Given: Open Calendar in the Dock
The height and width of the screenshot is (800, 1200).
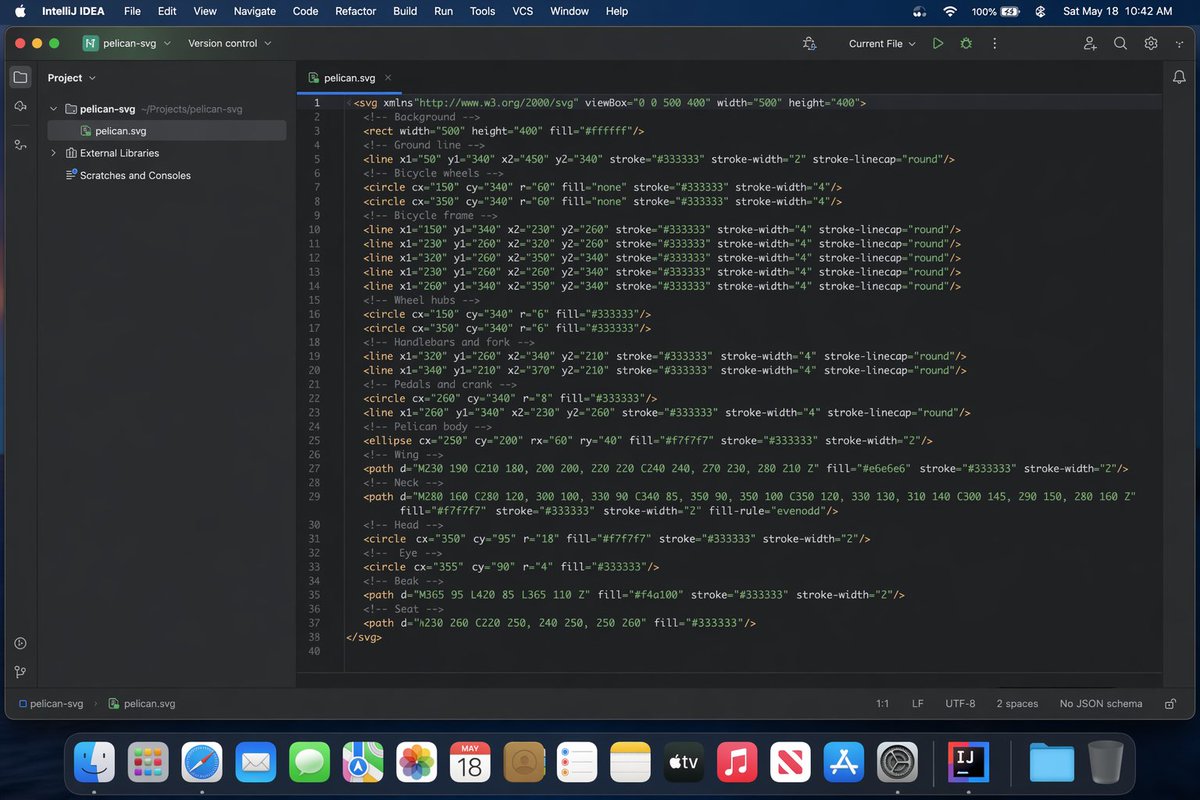Looking at the screenshot, I should (x=470, y=763).
